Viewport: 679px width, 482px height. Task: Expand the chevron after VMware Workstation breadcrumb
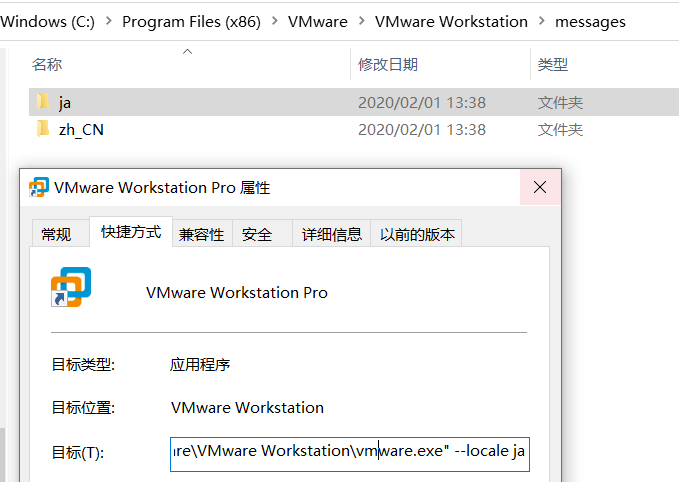click(x=542, y=21)
